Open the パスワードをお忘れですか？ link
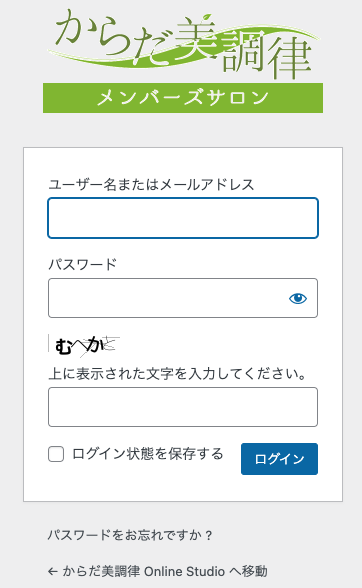362x588 pixels. pos(130,535)
